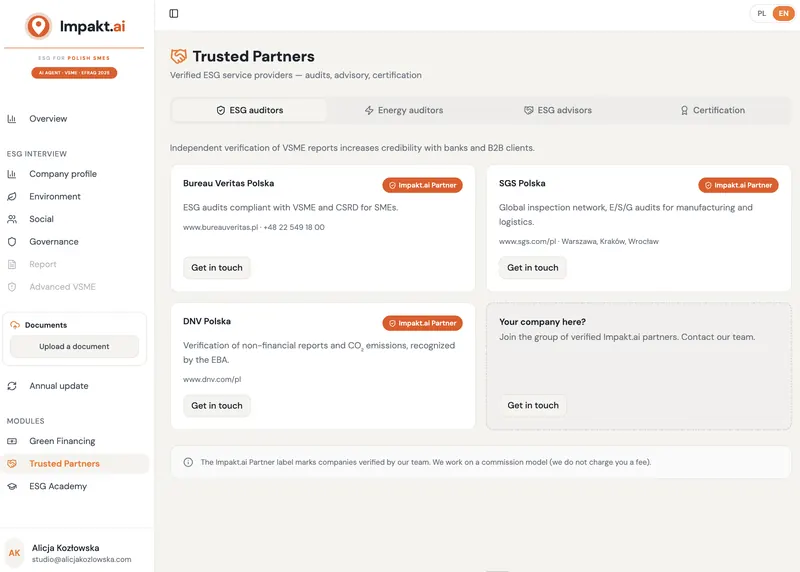
Task: Click Upload a document button
Action: (74, 346)
